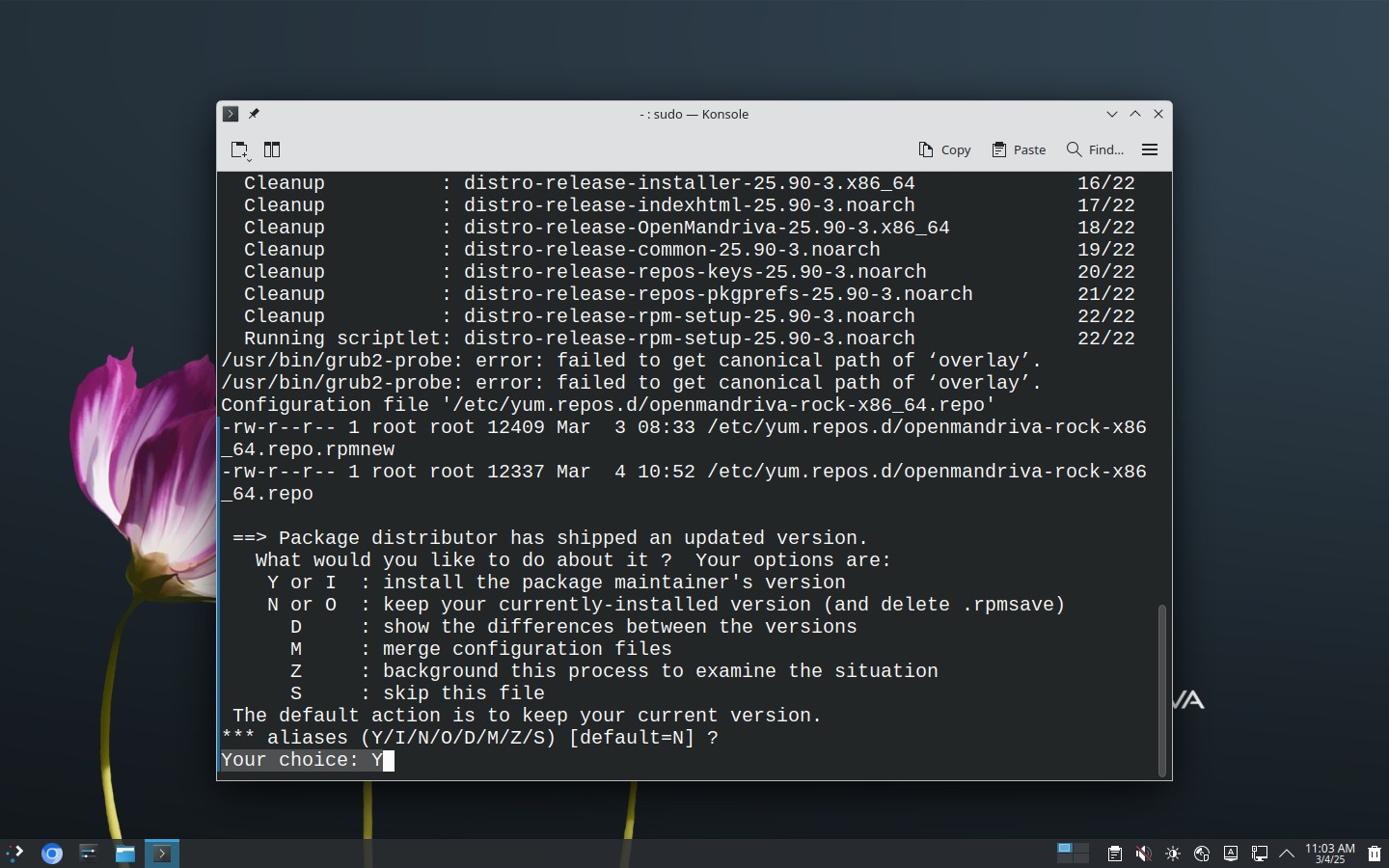Viewport: 1389px width, 868px height.
Task: Open Find search in Konsole
Action: click(x=1095, y=149)
